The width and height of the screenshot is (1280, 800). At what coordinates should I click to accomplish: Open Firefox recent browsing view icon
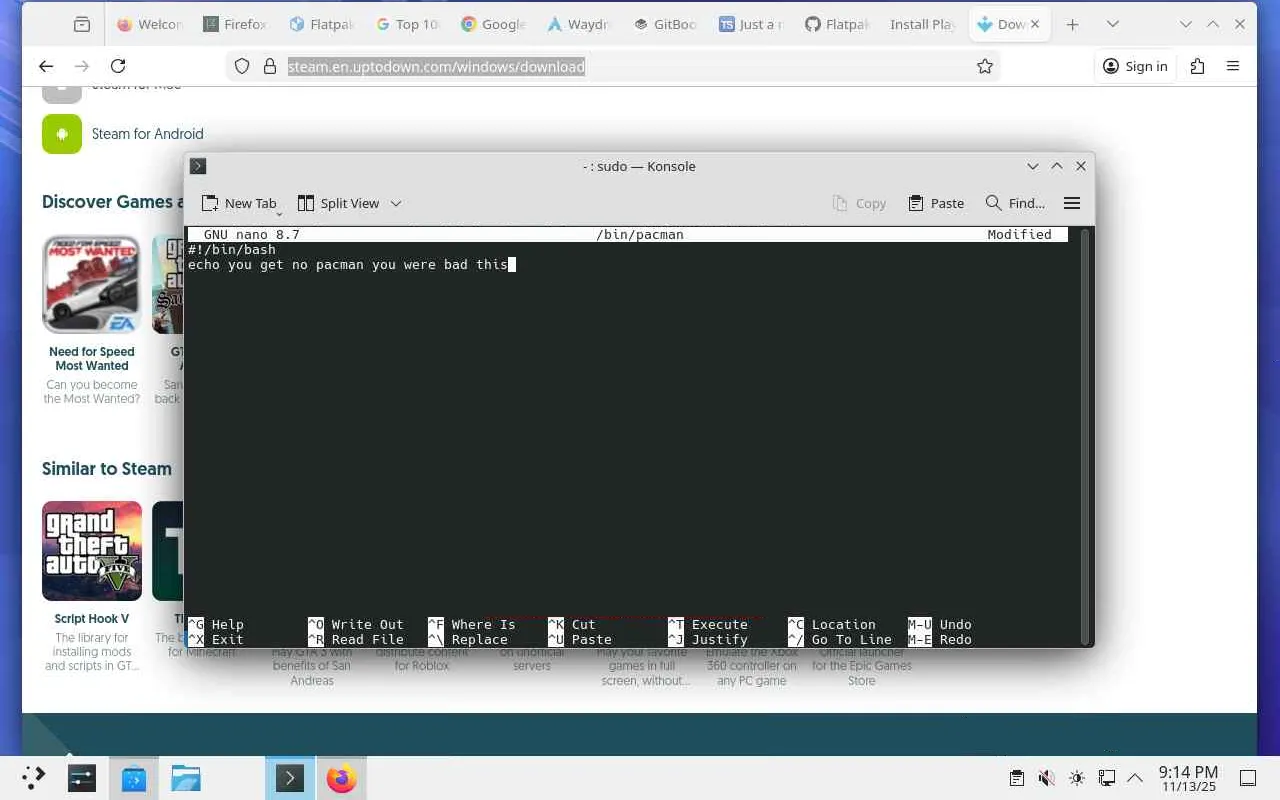pos(82,24)
